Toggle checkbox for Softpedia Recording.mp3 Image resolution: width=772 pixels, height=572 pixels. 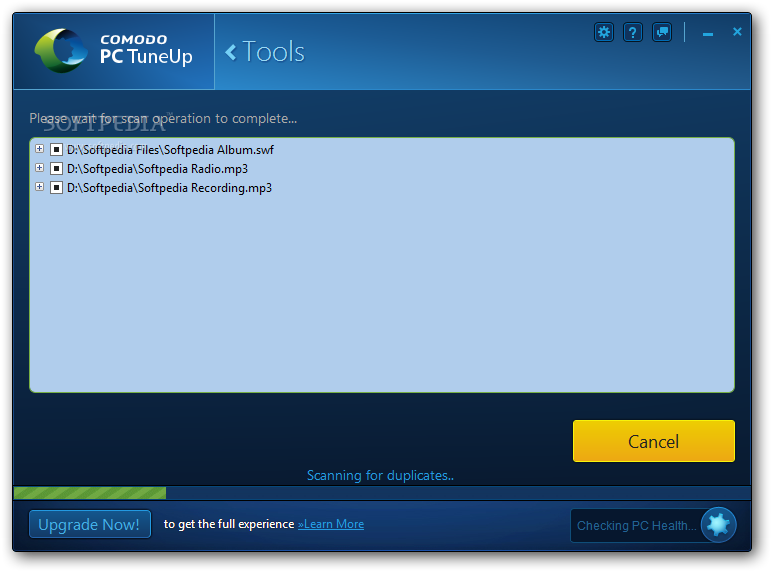pos(56,188)
